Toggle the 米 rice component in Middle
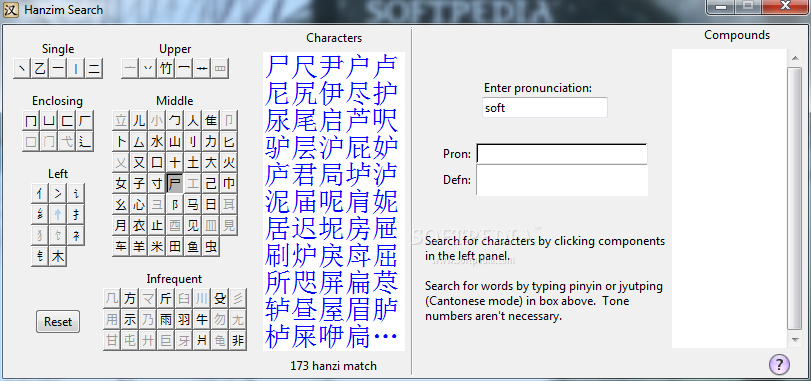Viewport: 811px width, 381px height. (x=157, y=247)
